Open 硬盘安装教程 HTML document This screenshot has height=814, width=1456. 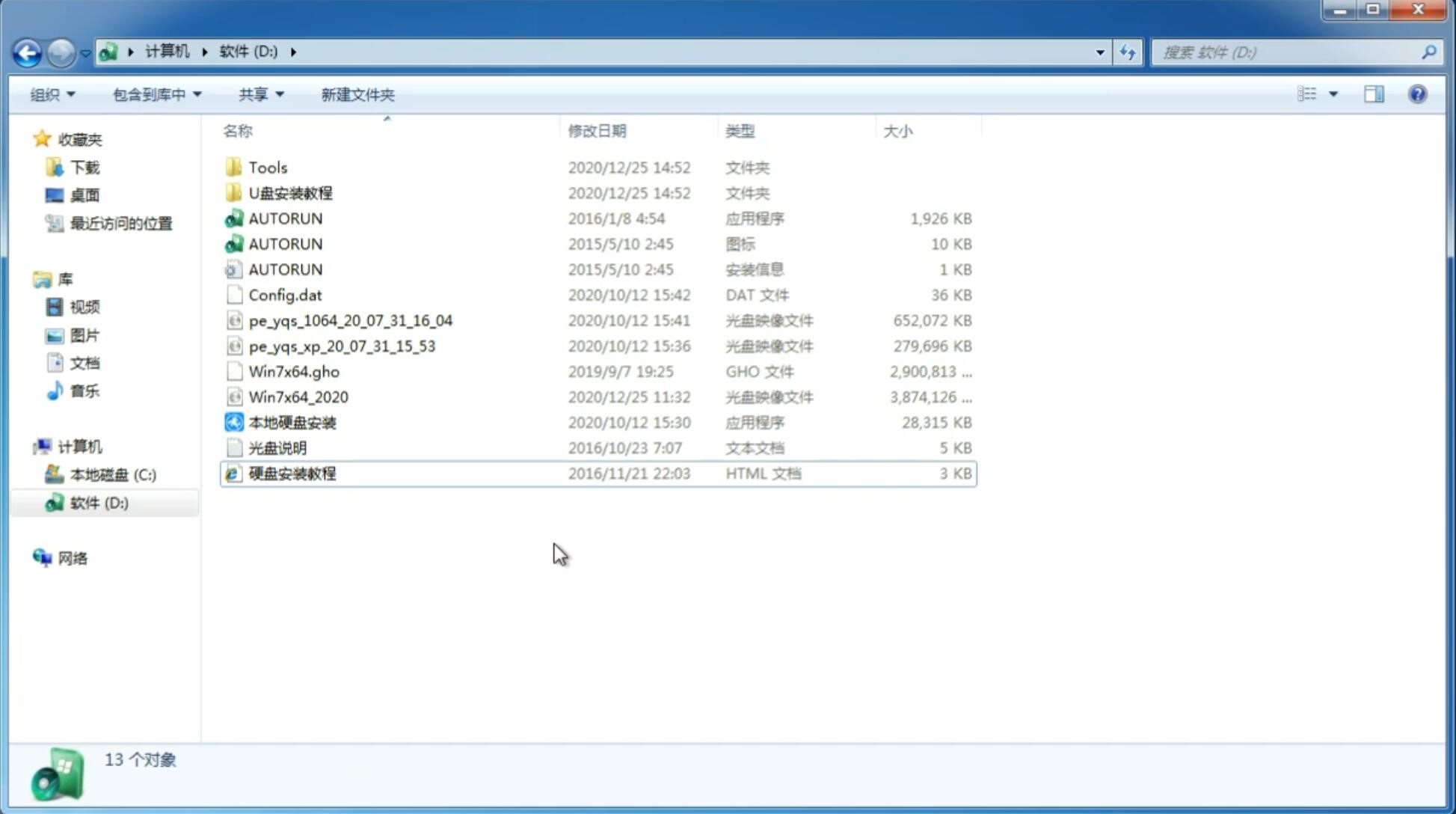click(292, 473)
